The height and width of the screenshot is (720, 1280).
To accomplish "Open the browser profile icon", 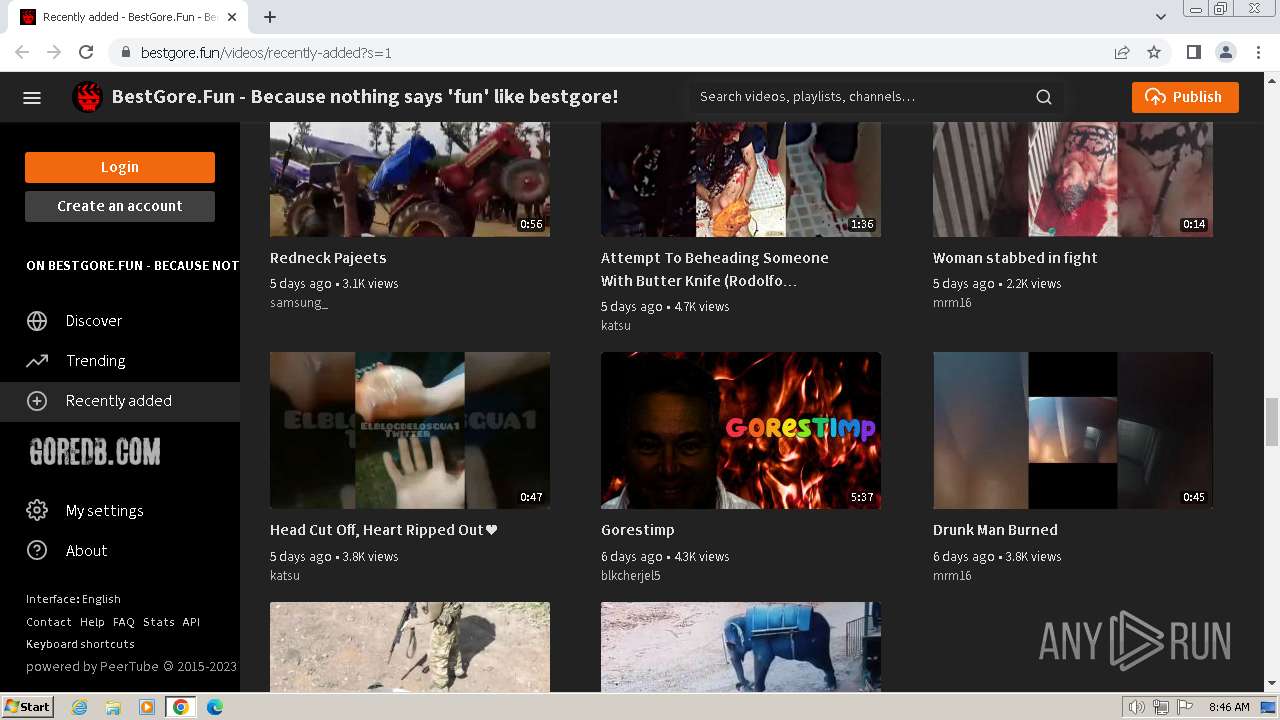I will 1225,52.
